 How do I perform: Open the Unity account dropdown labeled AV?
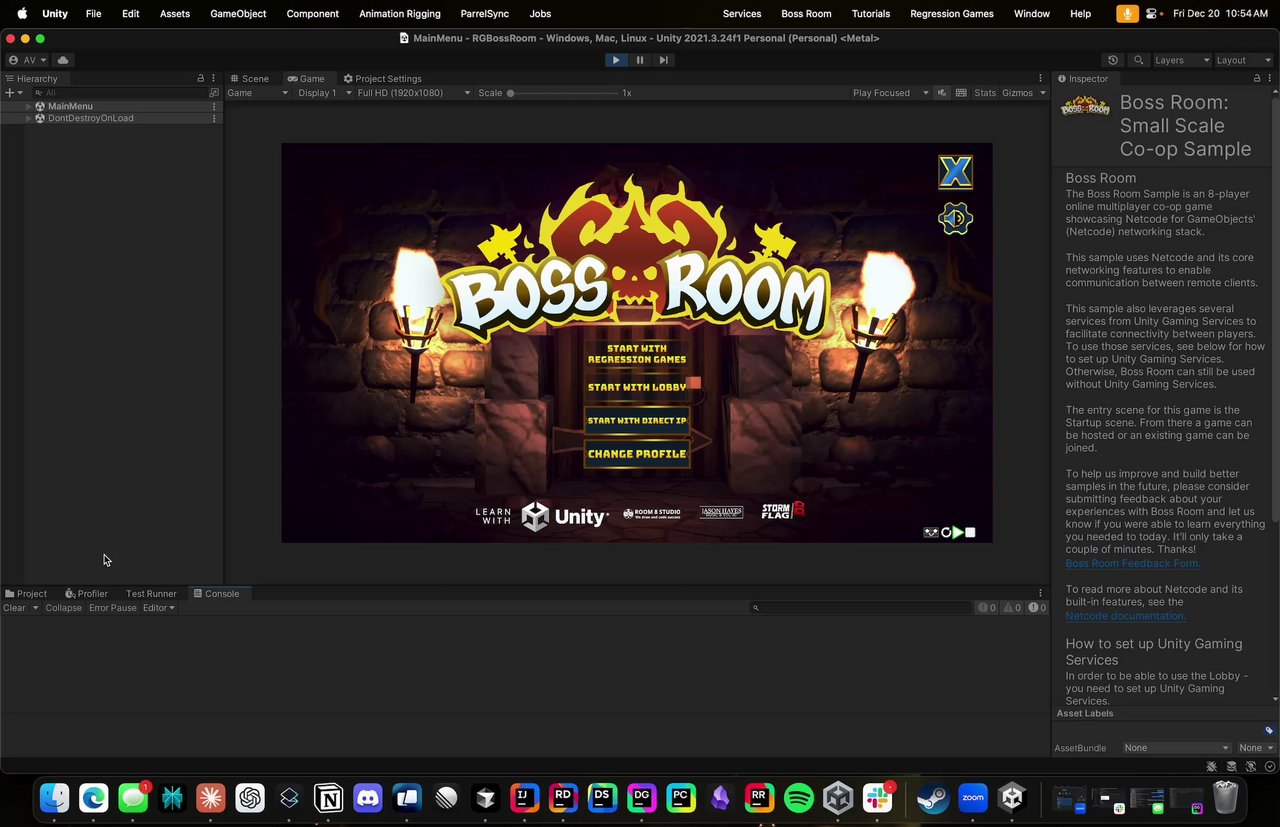coord(28,60)
